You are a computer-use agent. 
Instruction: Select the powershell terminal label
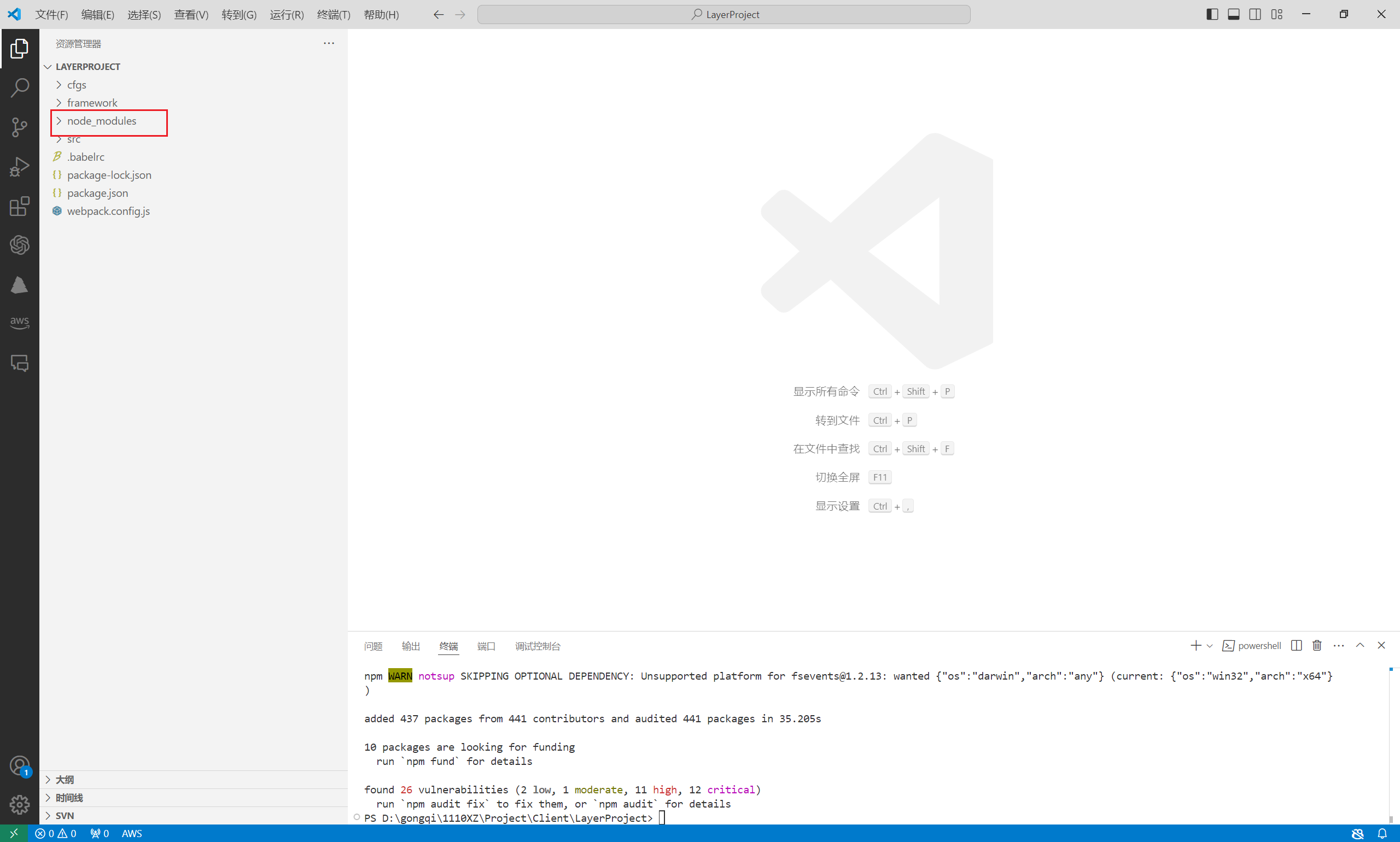point(1252,646)
